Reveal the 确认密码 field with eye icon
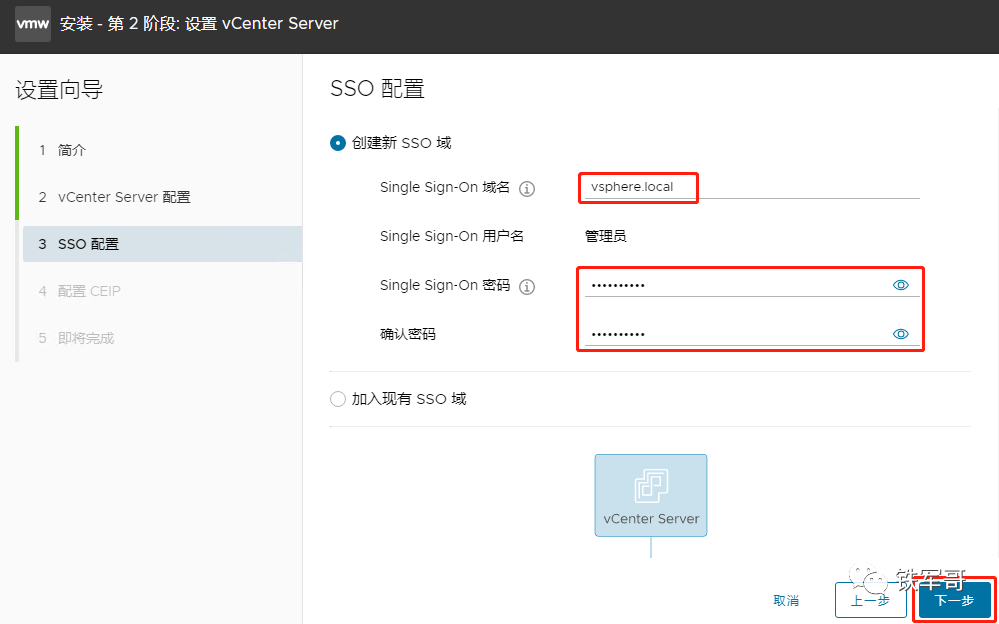The width and height of the screenshot is (999, 624). (900, 334)
